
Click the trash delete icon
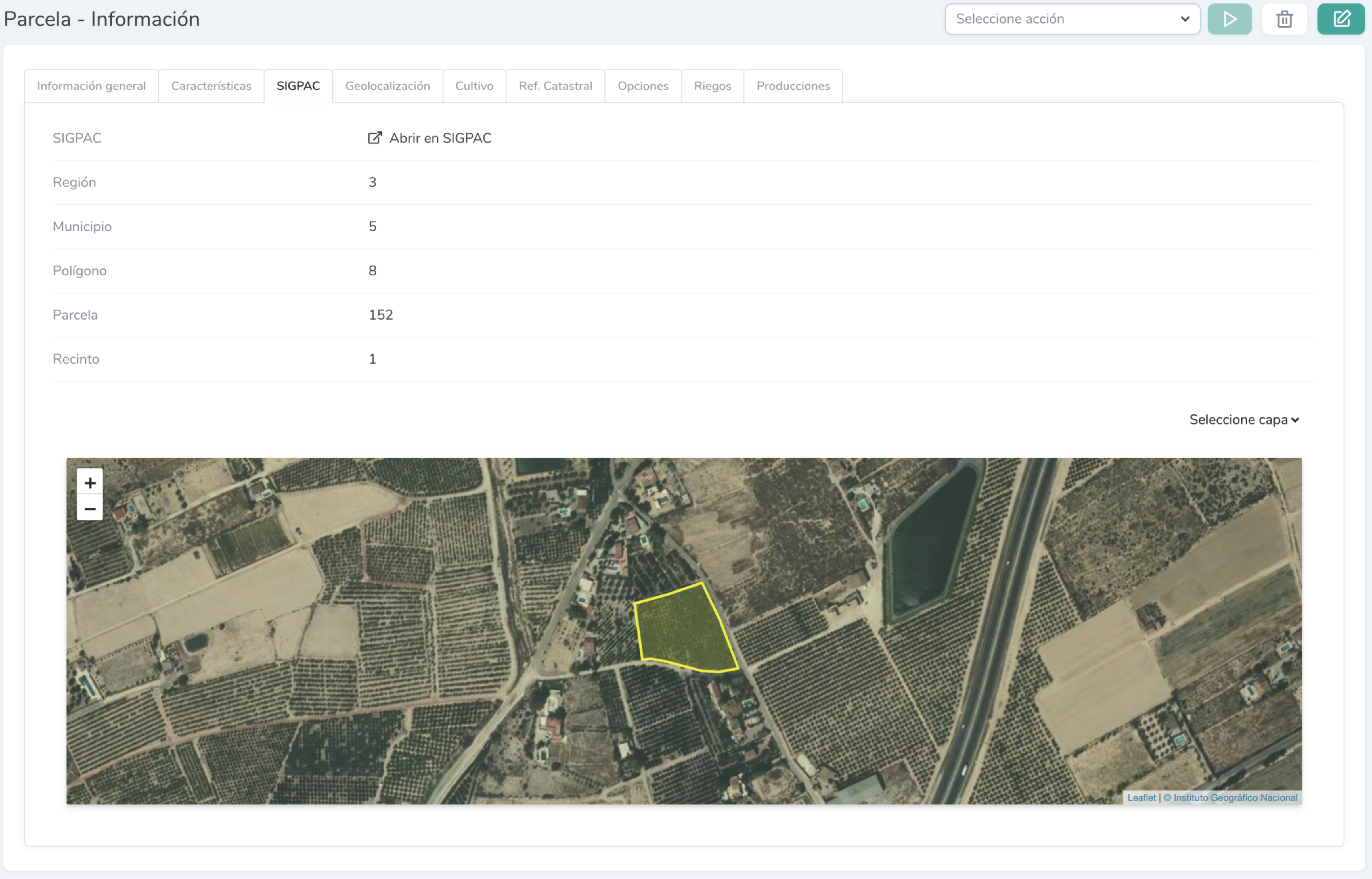click(x=1284, y=19)
